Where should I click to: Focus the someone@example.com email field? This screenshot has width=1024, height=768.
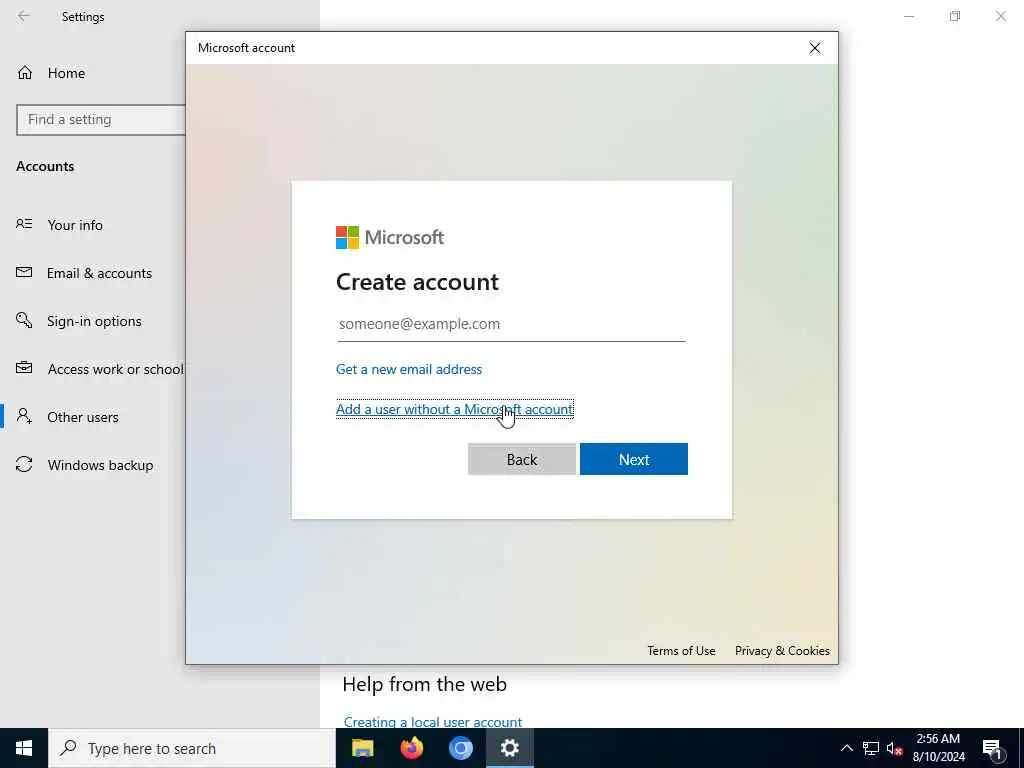tap(511, 325)
